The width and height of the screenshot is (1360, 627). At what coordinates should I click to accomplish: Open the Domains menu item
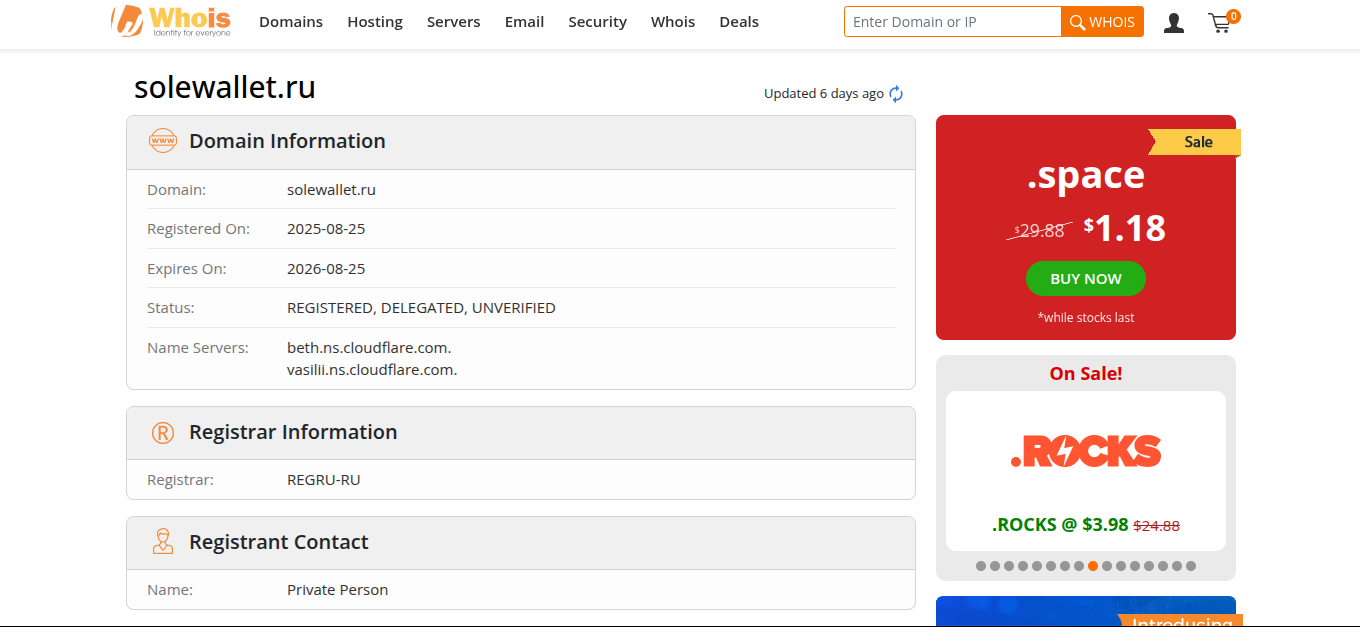tap(291, 21)
